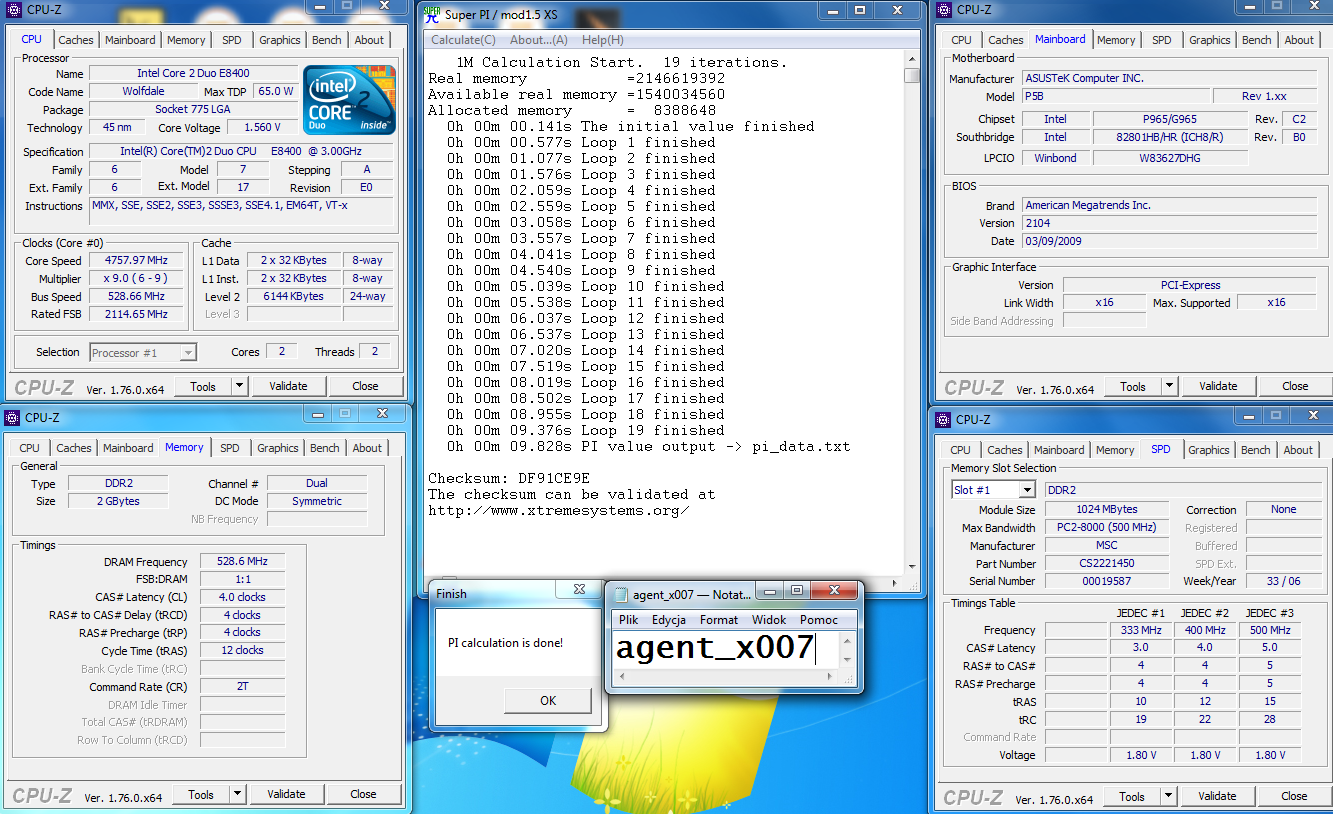Click Close button bottom of Slot #1 SPD window
1333x814 pixels.
(x=1294, y=796)
